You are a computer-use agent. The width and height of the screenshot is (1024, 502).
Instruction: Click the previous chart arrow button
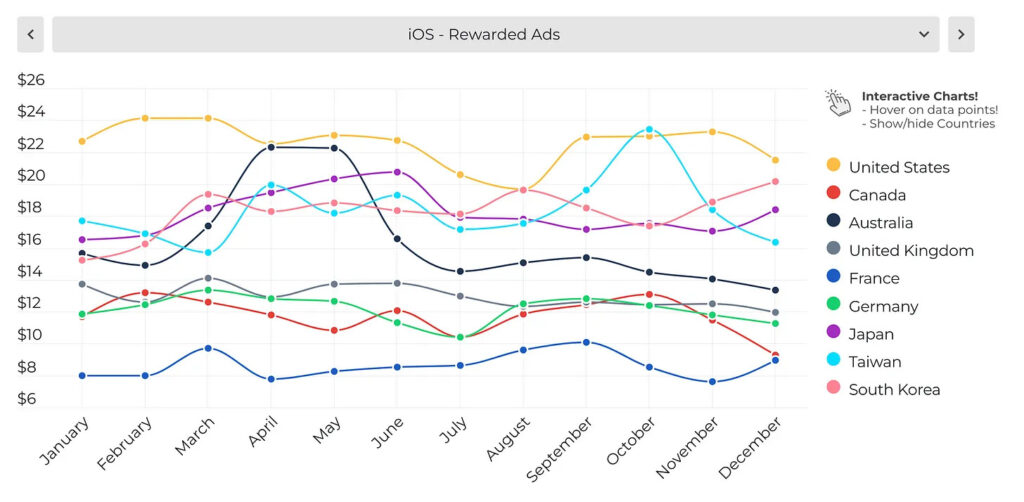tap(30, 35)
